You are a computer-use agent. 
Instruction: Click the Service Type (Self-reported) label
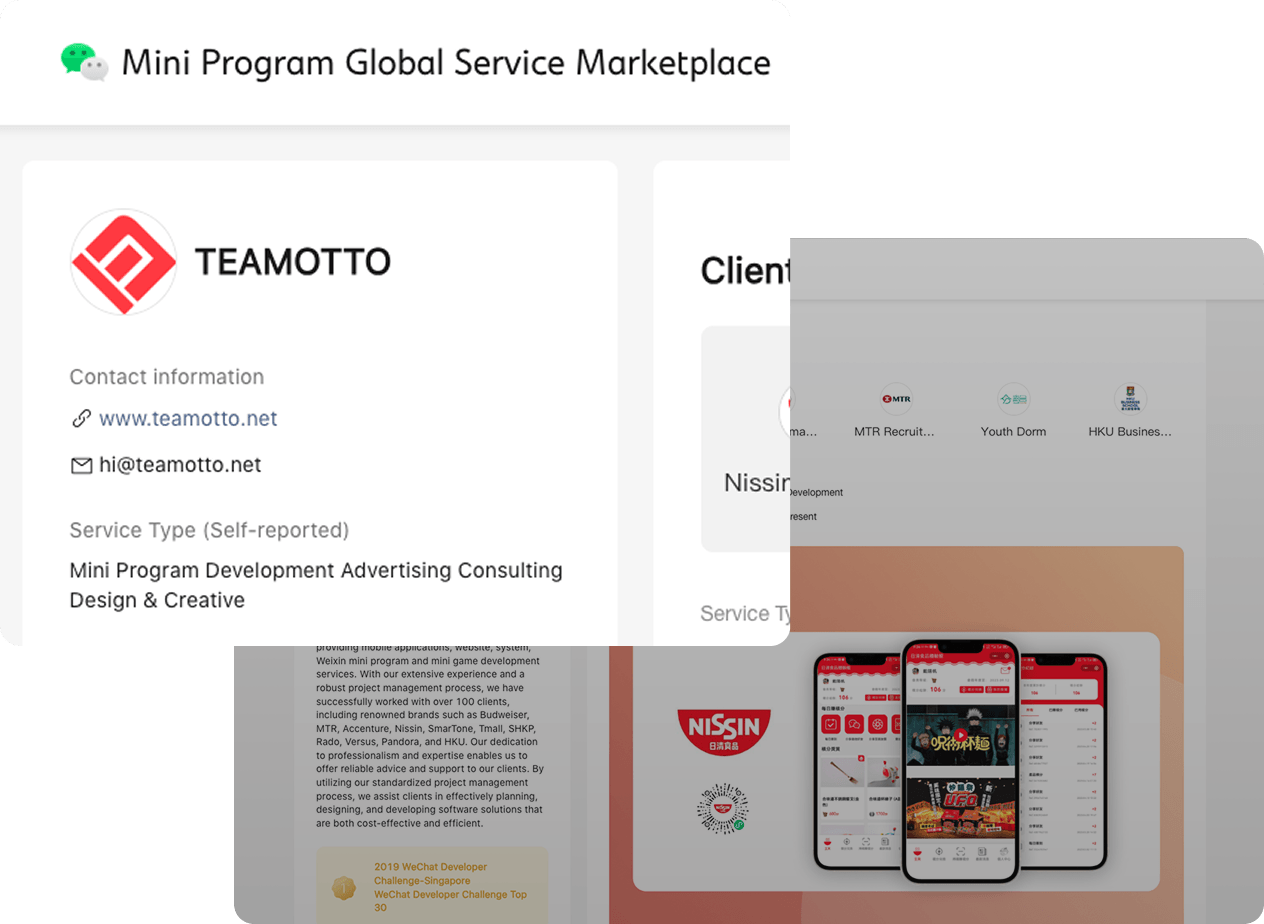tap(209, 530)
